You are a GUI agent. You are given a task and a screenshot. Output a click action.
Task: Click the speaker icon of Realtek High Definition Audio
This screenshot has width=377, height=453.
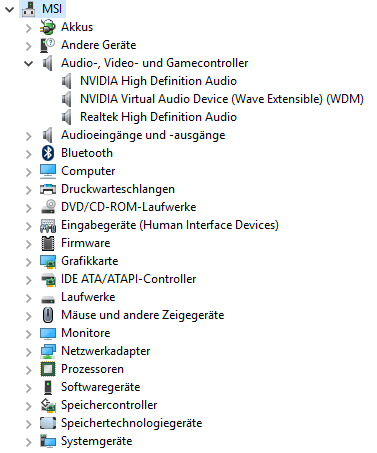67,117
